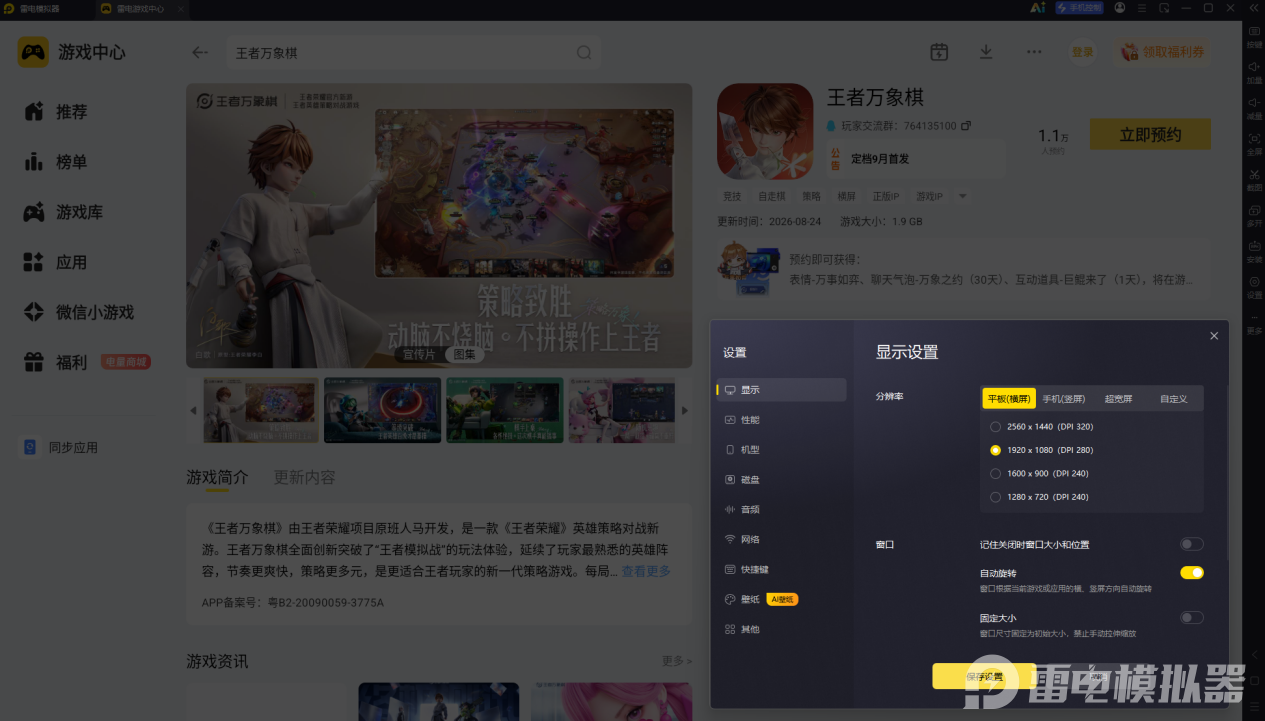Select 2560 x 1440 (DPI 320) resolution
Screen dimensions: 1265x721
[x=995, y=427]
